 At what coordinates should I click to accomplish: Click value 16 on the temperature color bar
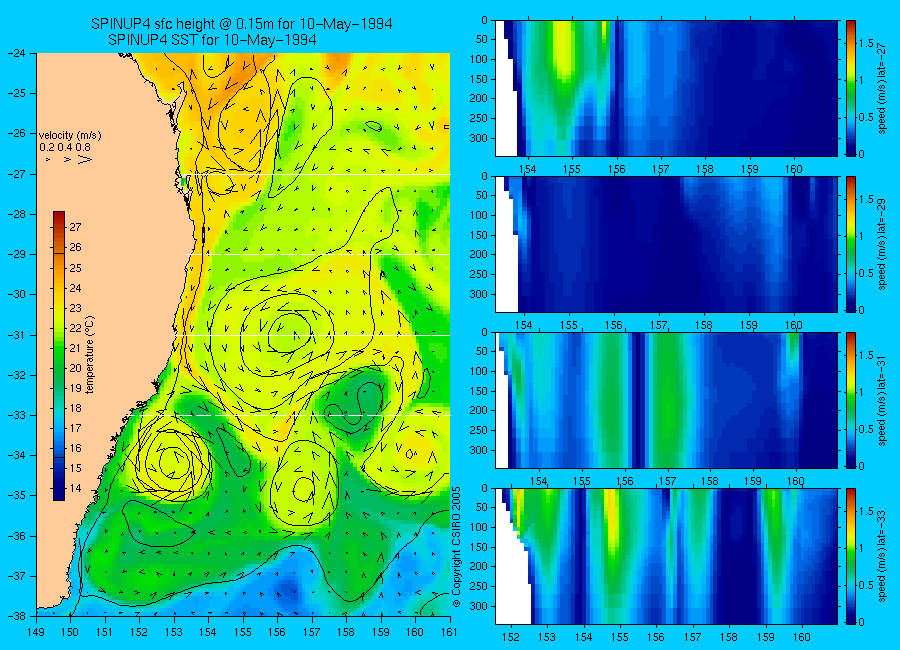pos(75,448)
